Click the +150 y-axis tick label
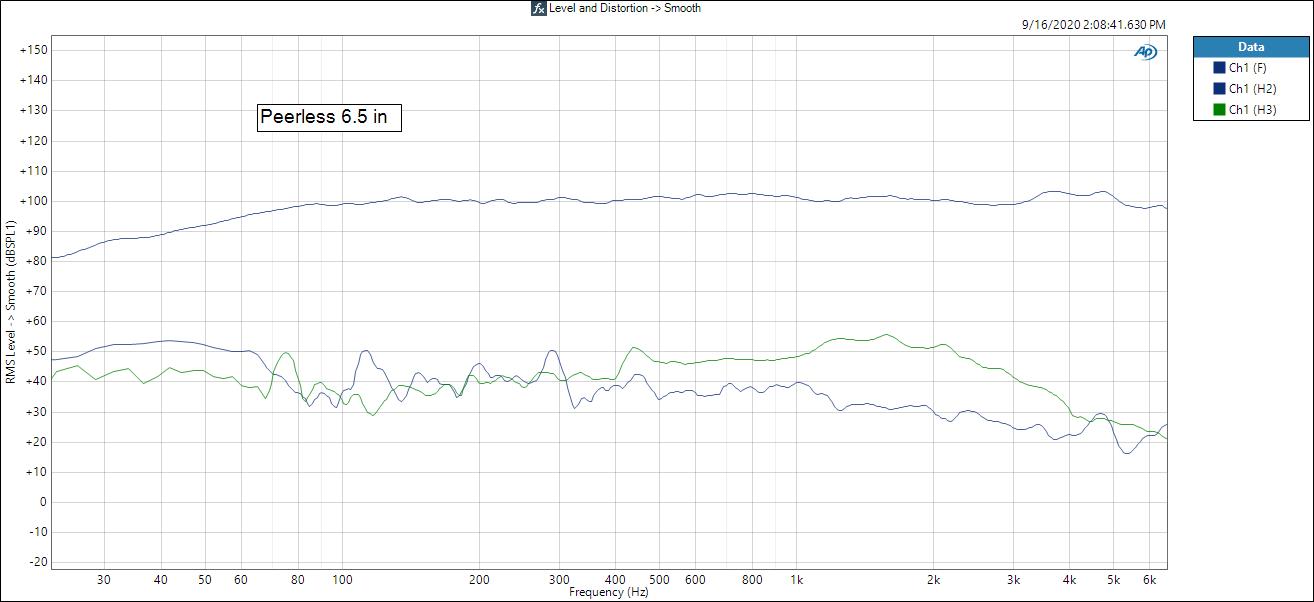 33,50
